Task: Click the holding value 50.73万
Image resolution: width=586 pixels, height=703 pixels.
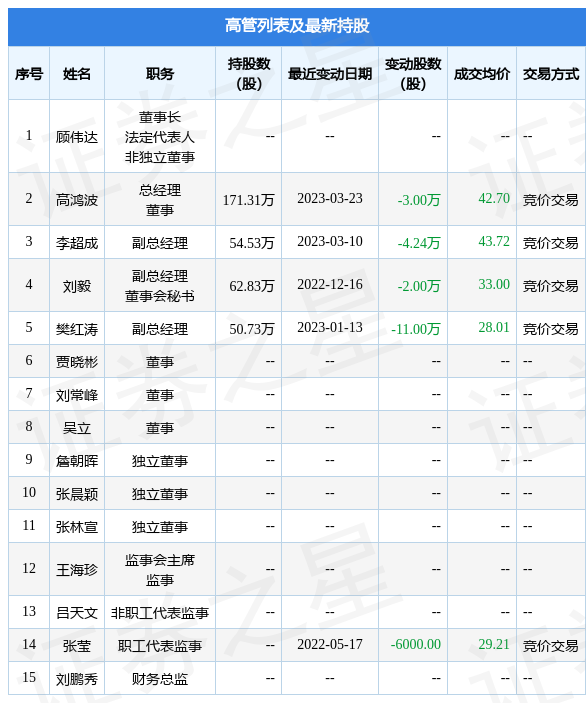Action: click(252, 329)
